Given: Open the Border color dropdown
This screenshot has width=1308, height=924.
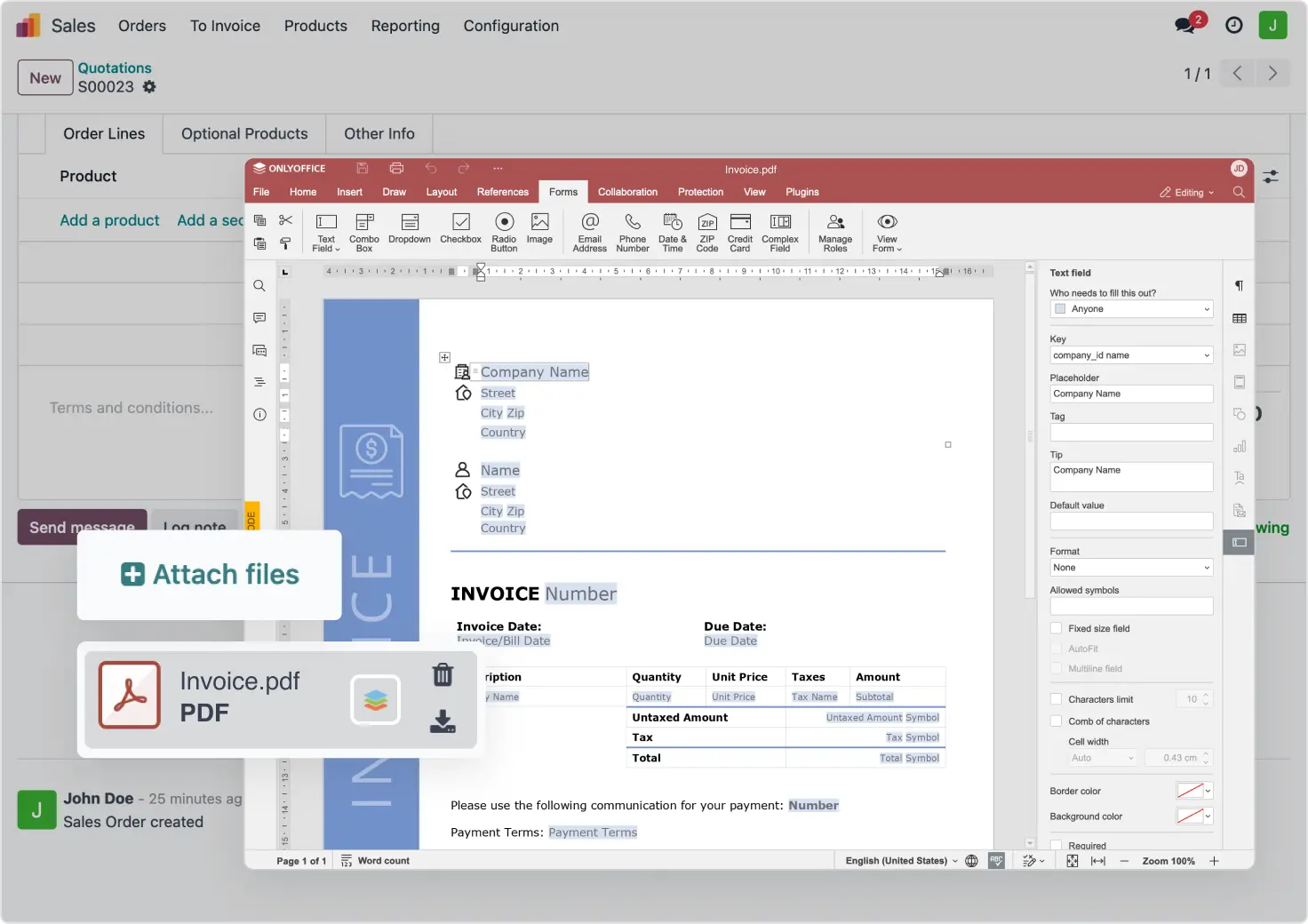Looking at the screenshot, I should point(1194,791).
